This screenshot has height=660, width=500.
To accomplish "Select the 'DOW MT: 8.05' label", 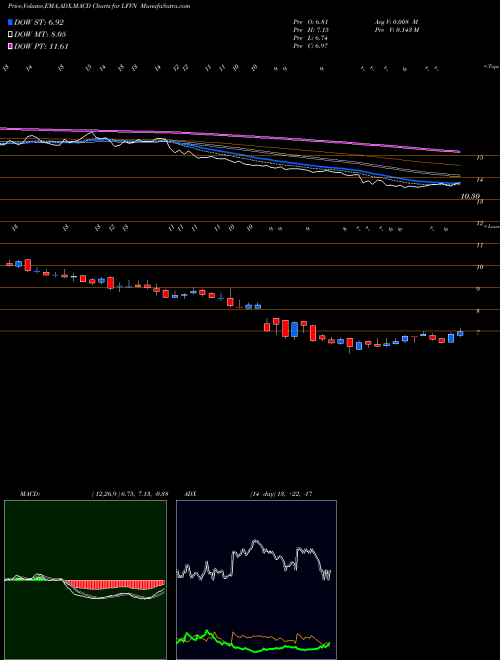I will pyautogui.click(x=40, y=35).
